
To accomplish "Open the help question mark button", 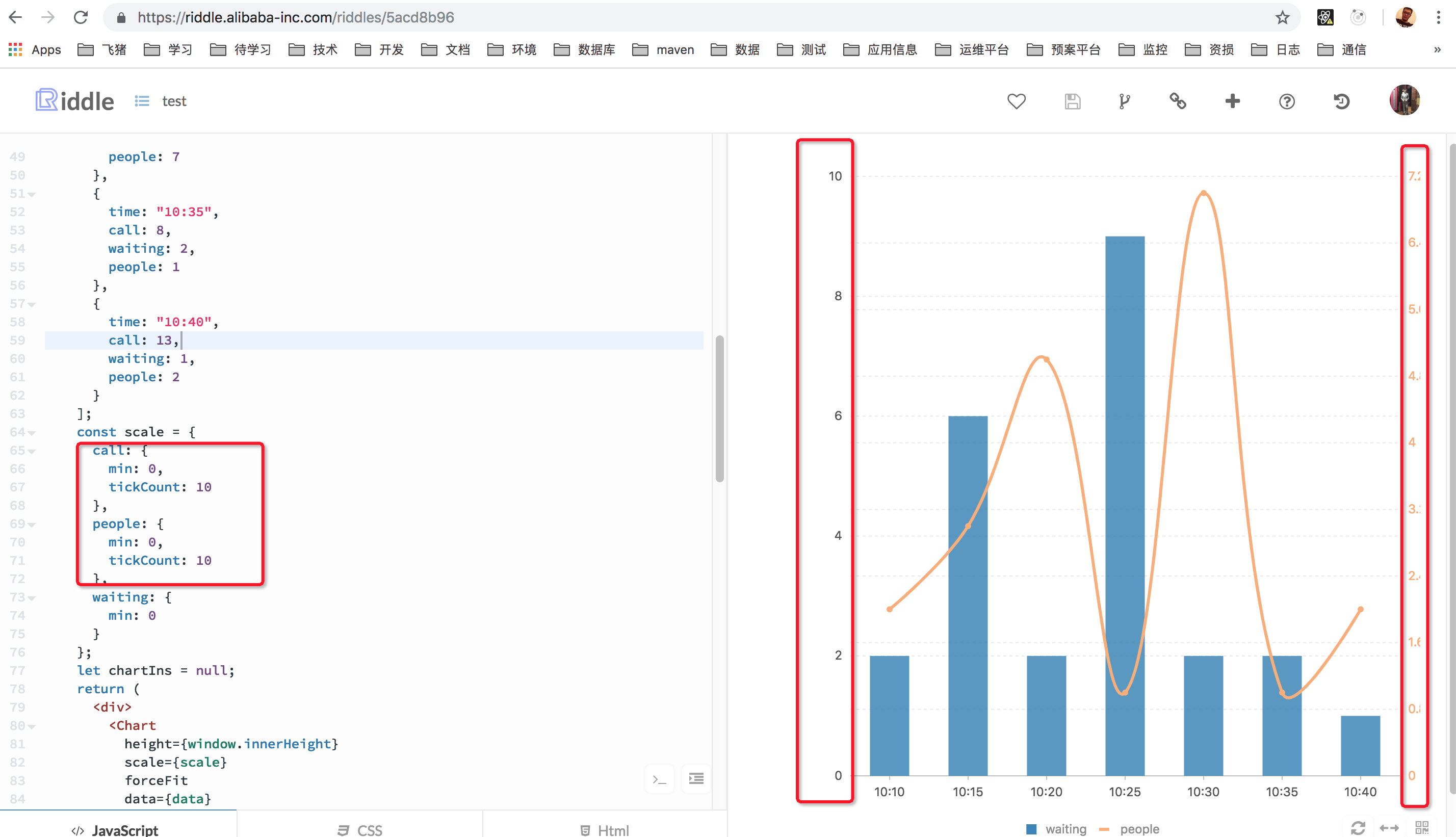I will (1286, 100).
